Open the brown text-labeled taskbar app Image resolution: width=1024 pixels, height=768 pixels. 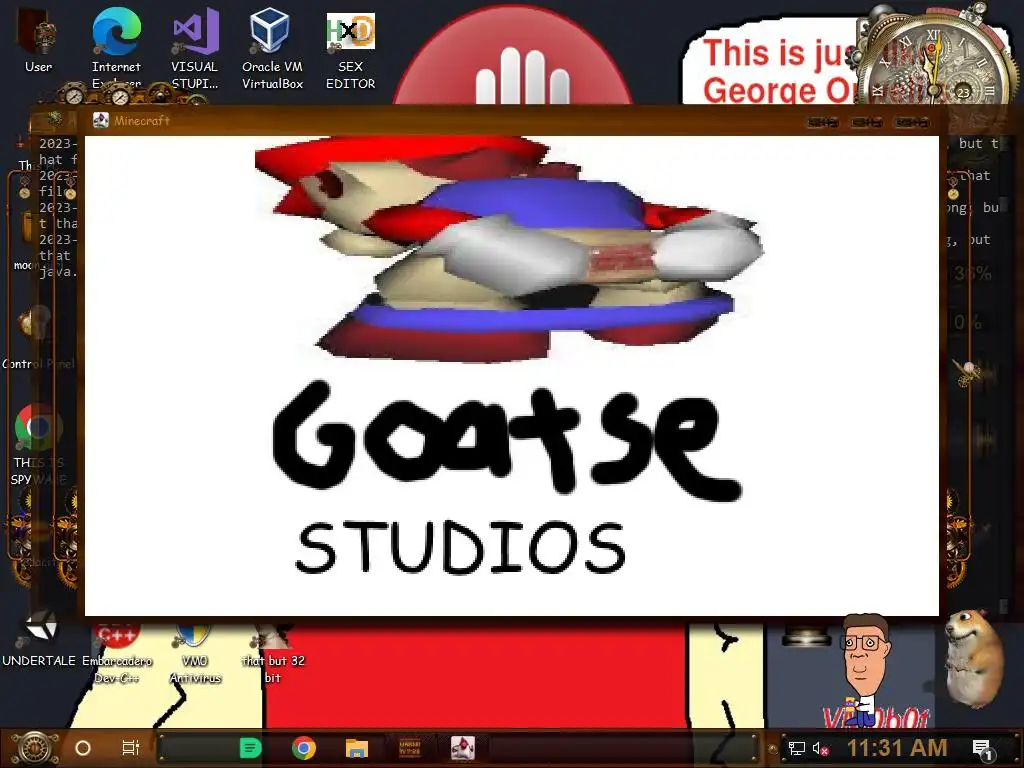coord(409,748)
